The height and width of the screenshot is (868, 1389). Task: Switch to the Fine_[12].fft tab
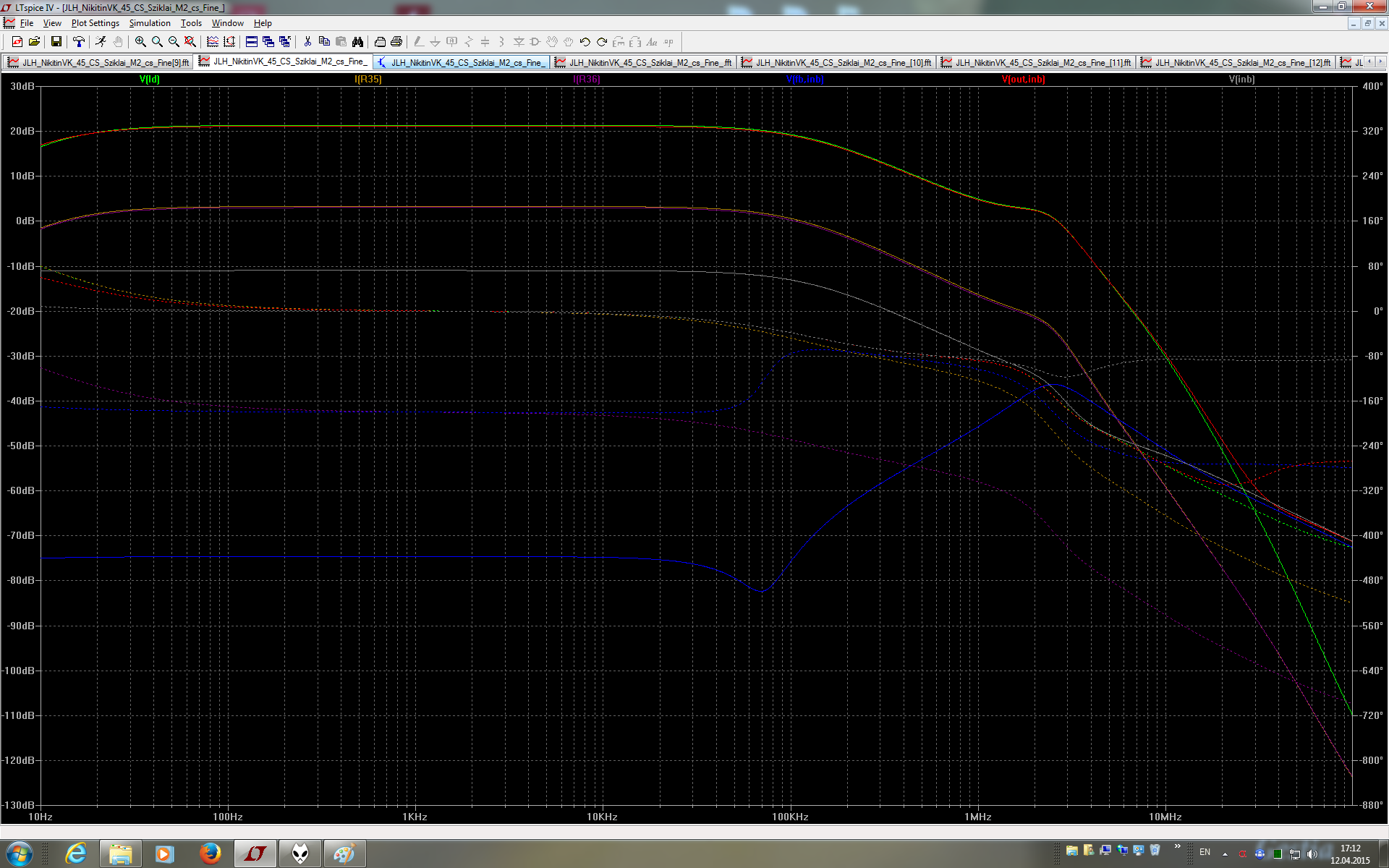(1236, 62)
